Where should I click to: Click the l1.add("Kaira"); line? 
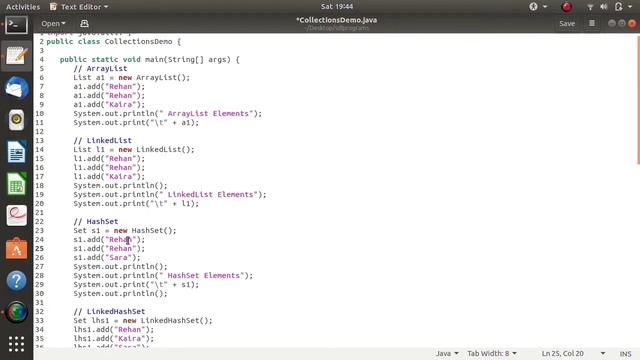(109, 177)
